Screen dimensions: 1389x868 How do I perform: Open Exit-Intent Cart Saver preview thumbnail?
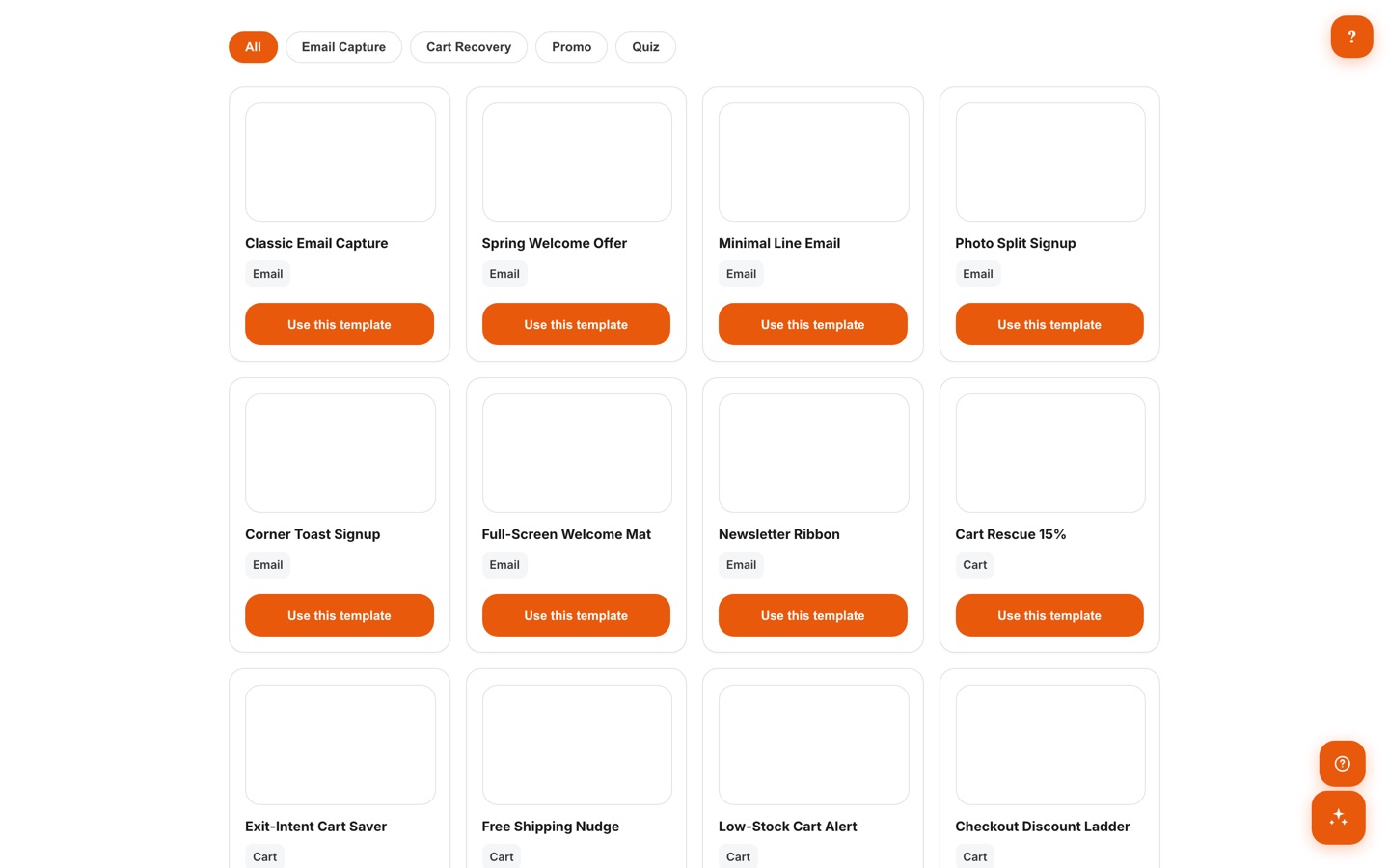tap(340, 745)
